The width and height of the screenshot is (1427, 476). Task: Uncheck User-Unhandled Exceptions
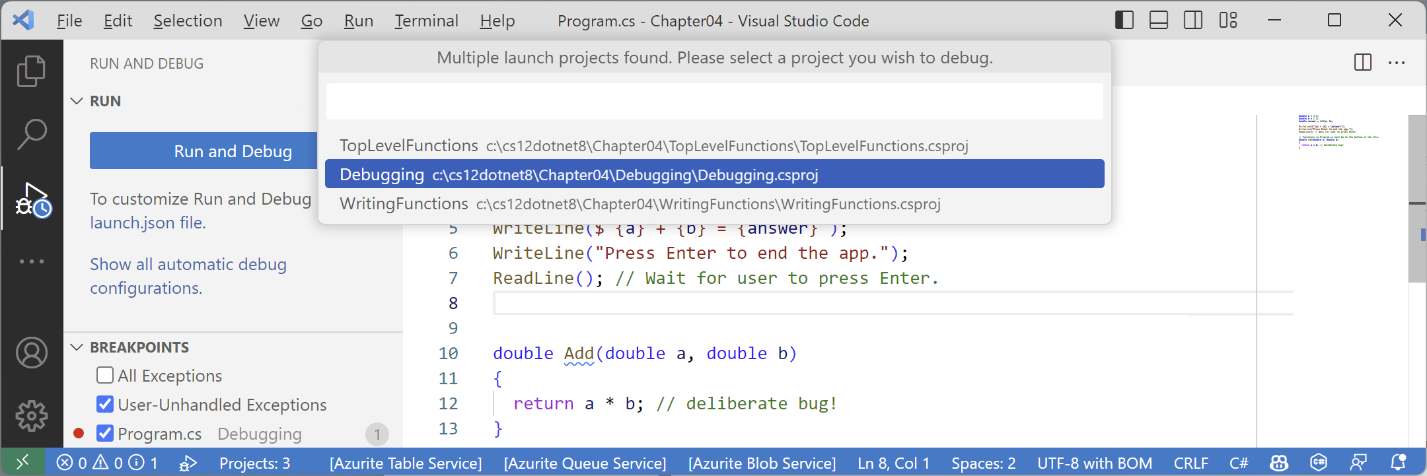pos(105,405)
